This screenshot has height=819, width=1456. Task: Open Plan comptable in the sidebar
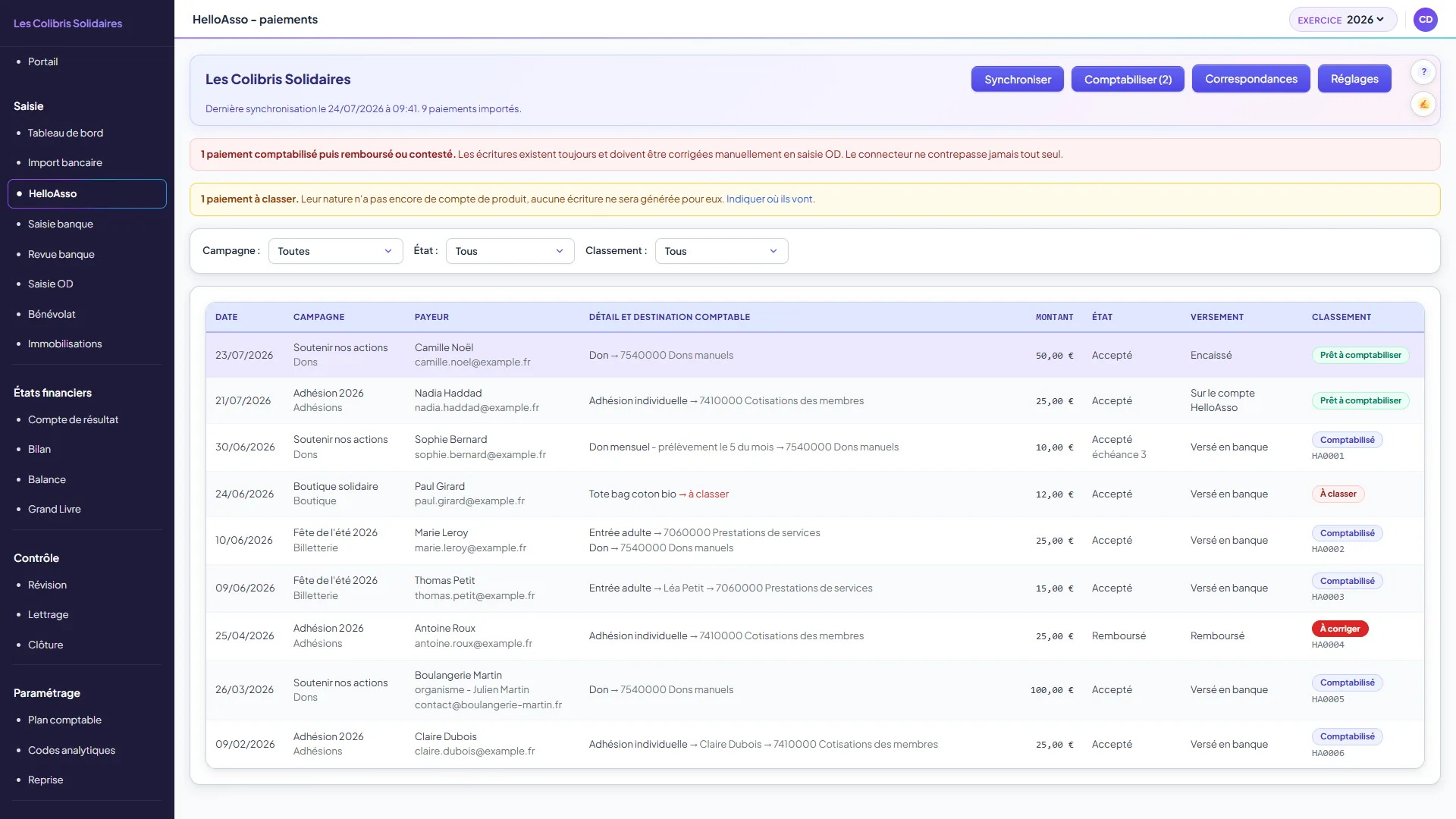coord(64,720)
